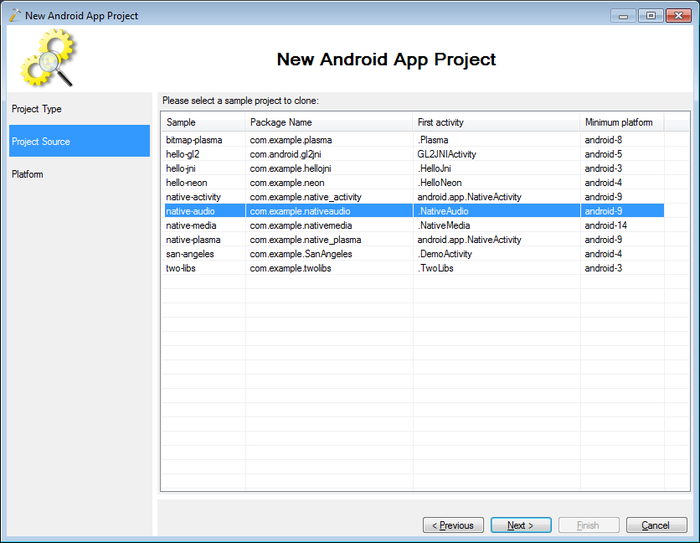Click the .HelloJni activity cell

tap(434, 168)
